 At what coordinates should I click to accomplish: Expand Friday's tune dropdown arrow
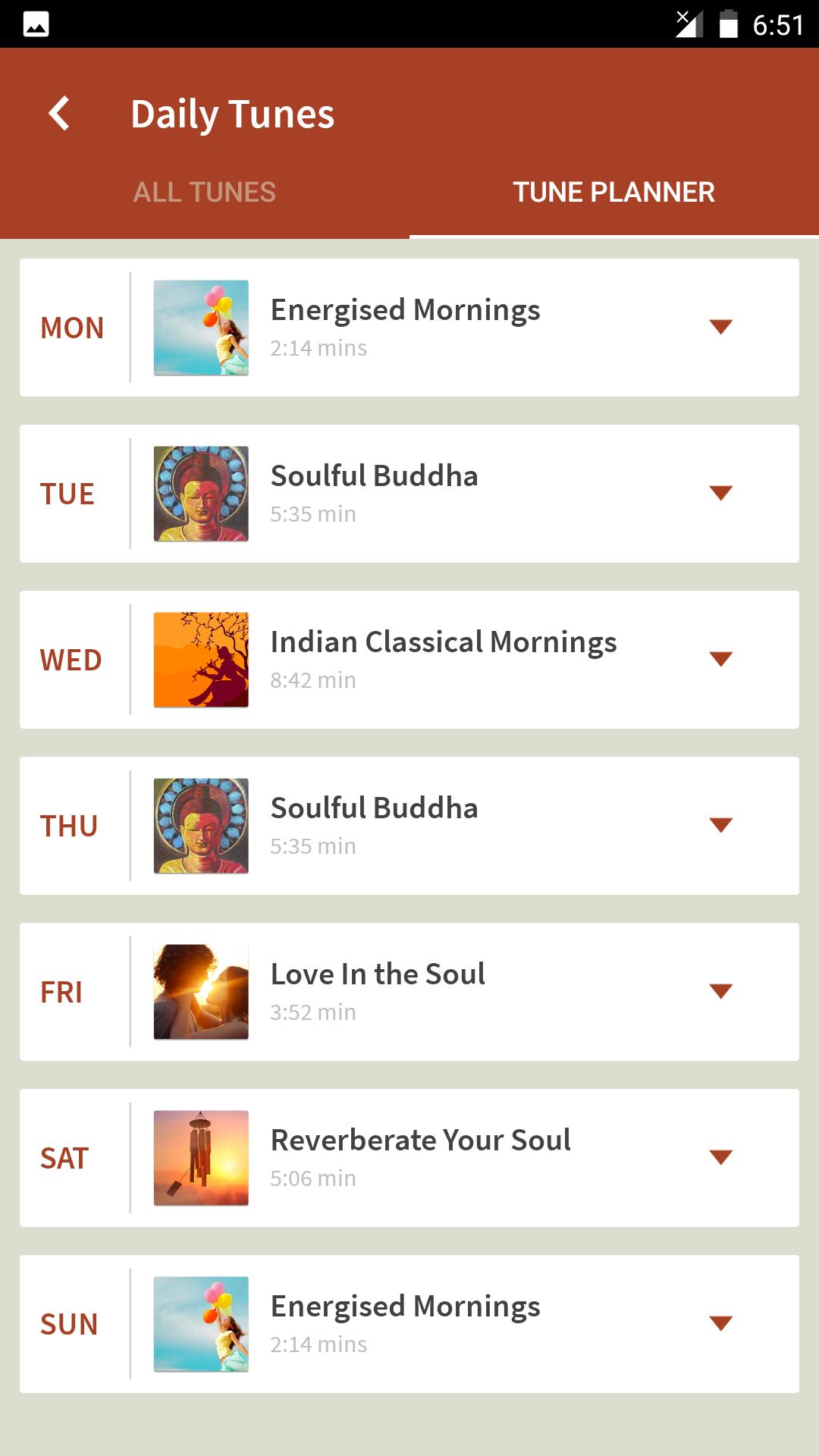(x=720, y=991)
